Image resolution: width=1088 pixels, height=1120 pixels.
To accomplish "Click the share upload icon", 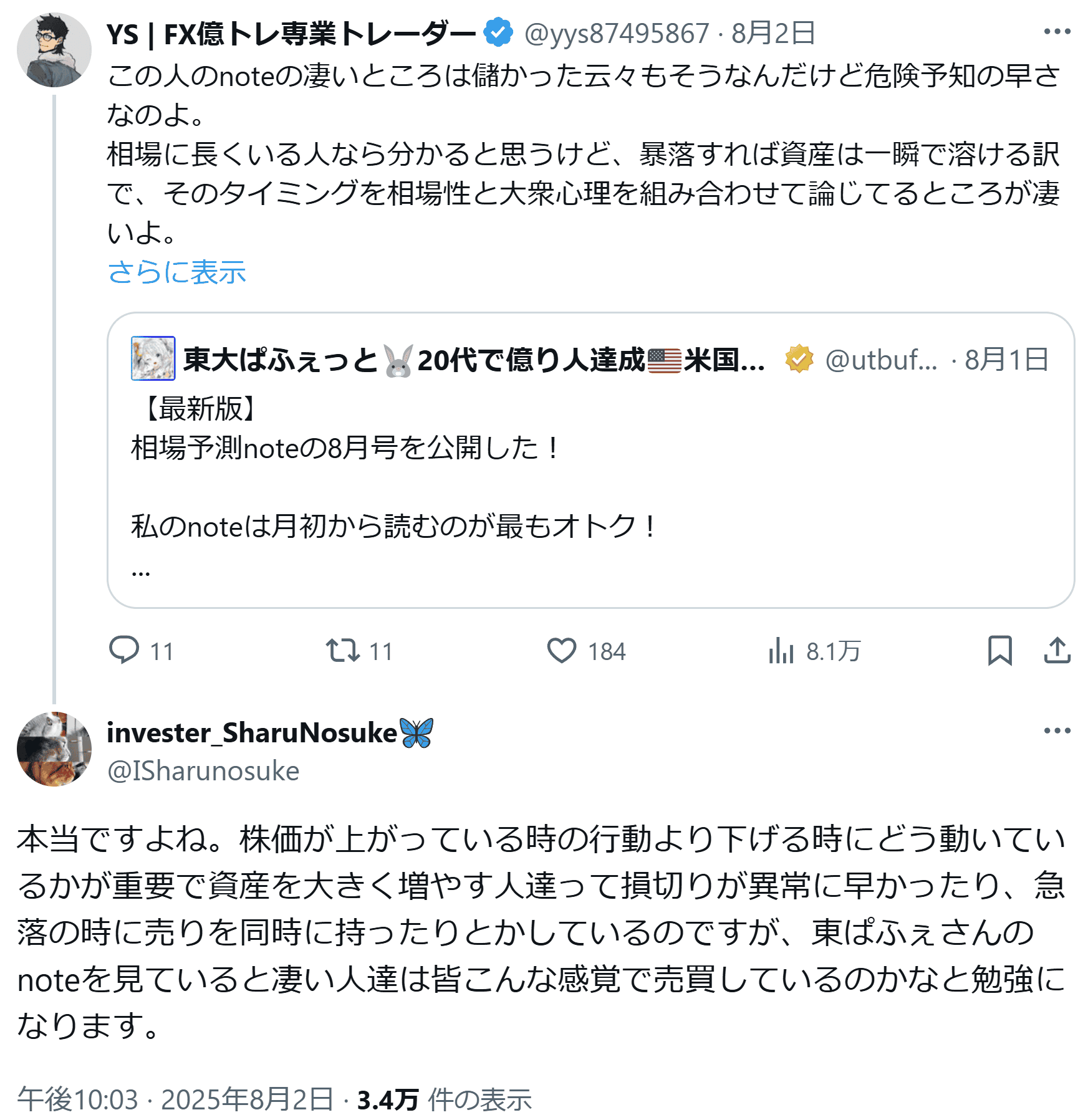I will (x=1057, y=650).
